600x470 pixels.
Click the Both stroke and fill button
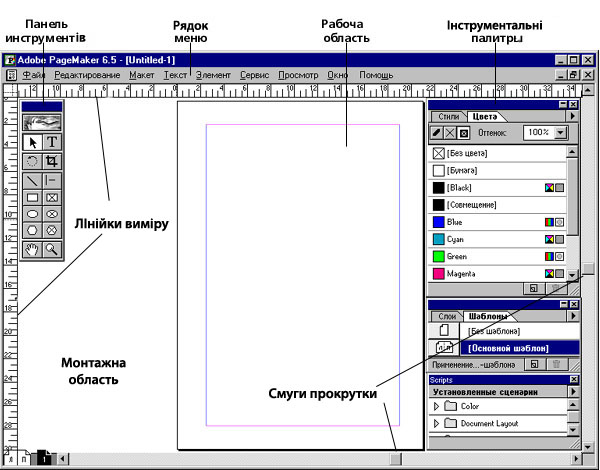point(464,133)
